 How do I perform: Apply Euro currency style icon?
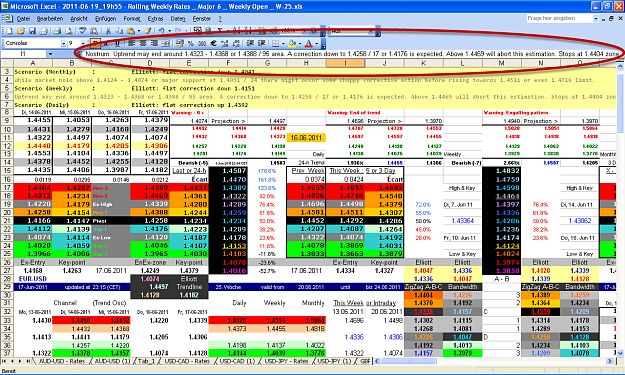[213, 43]
